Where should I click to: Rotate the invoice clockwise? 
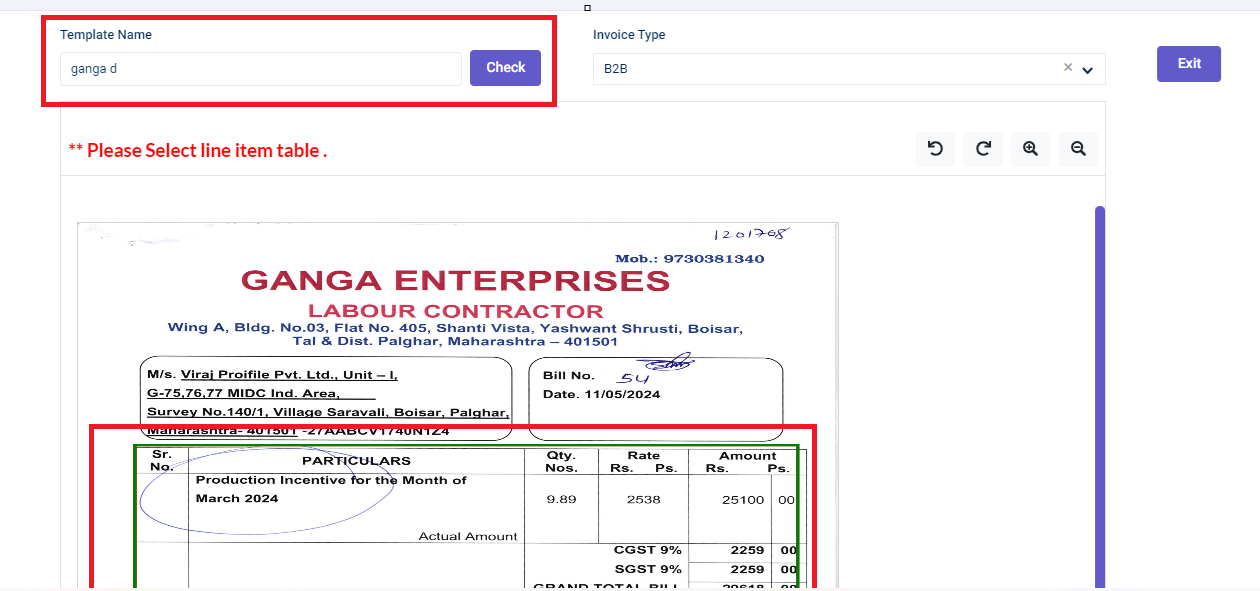point(983,149)
